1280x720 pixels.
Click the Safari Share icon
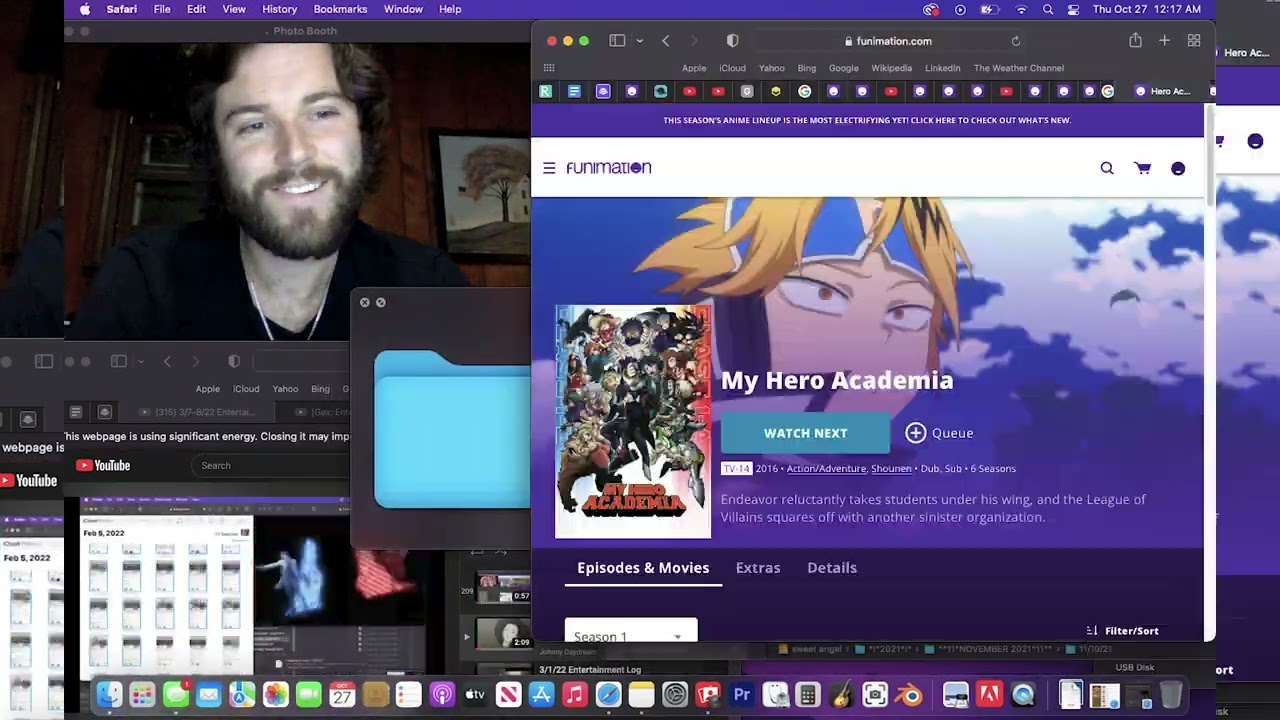coord(1135,41)
